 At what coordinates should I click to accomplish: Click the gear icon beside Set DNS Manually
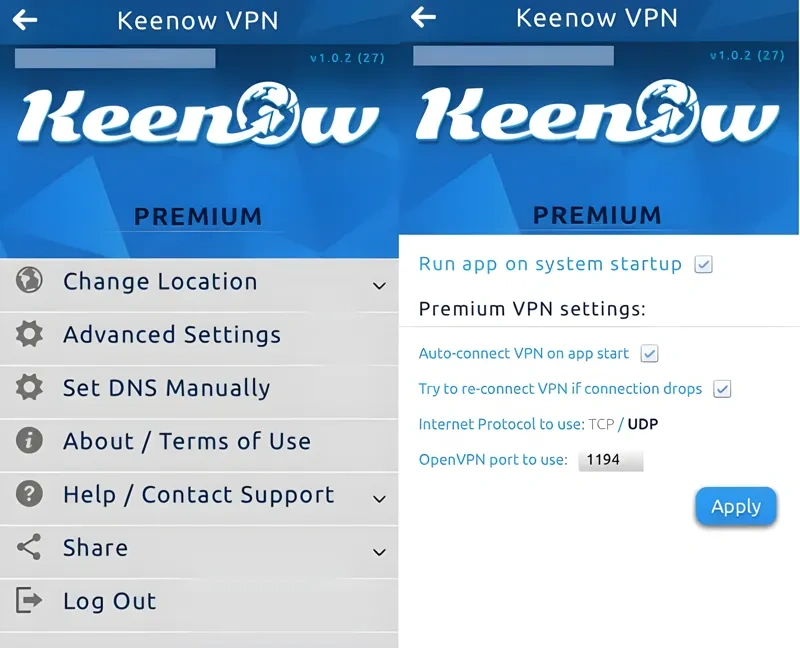tap(29, 387)
